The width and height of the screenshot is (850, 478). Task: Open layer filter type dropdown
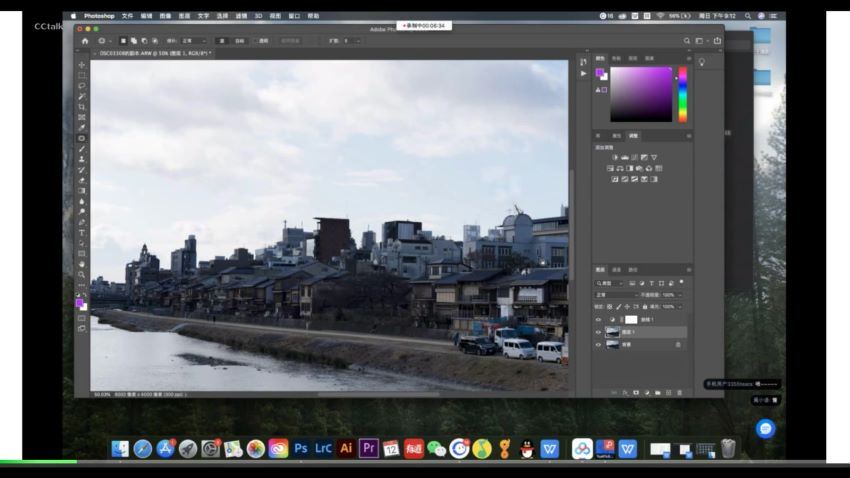coord(610,283)
